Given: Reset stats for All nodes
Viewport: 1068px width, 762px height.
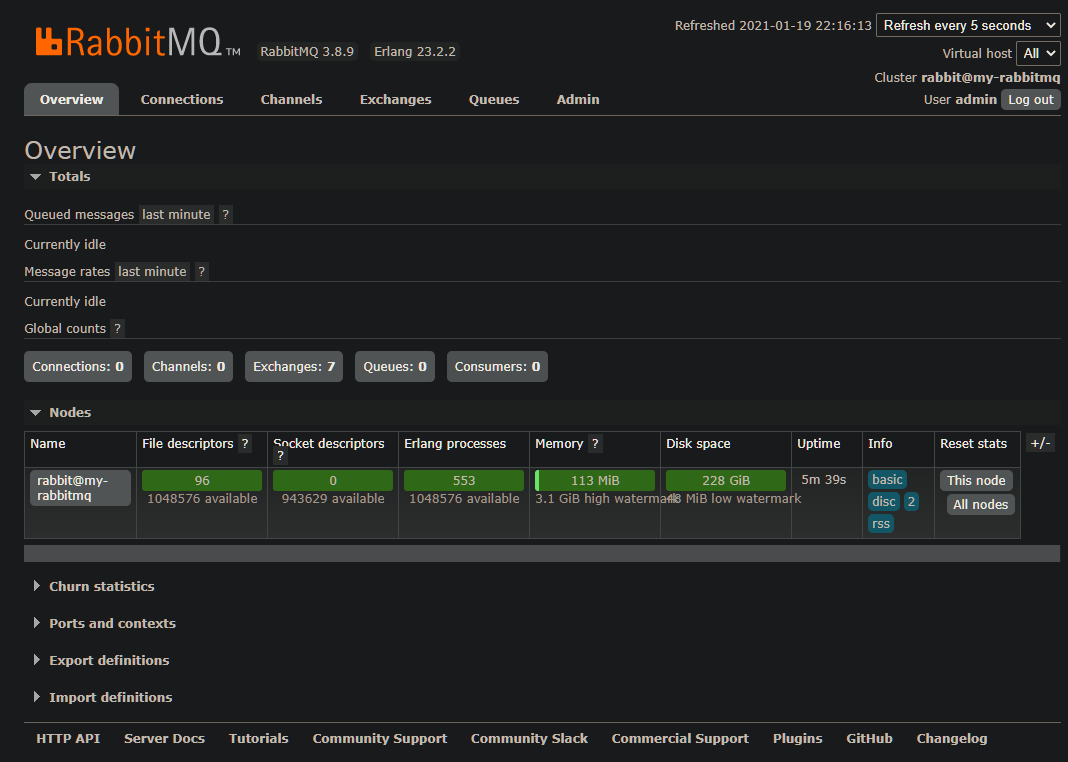Looking at the screenshot, I should click(980, 505).
